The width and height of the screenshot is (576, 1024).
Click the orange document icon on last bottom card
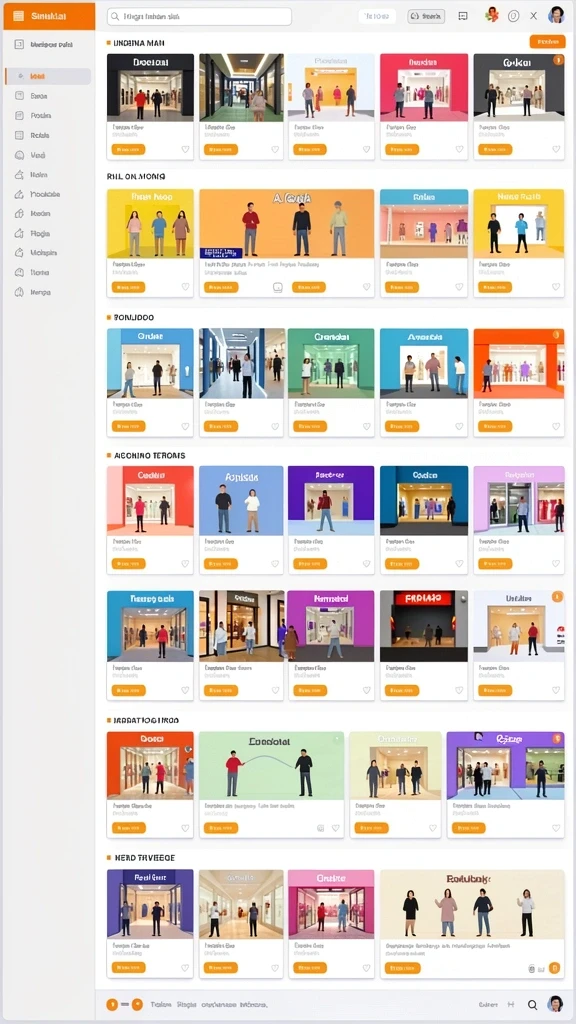click(554, 968)
